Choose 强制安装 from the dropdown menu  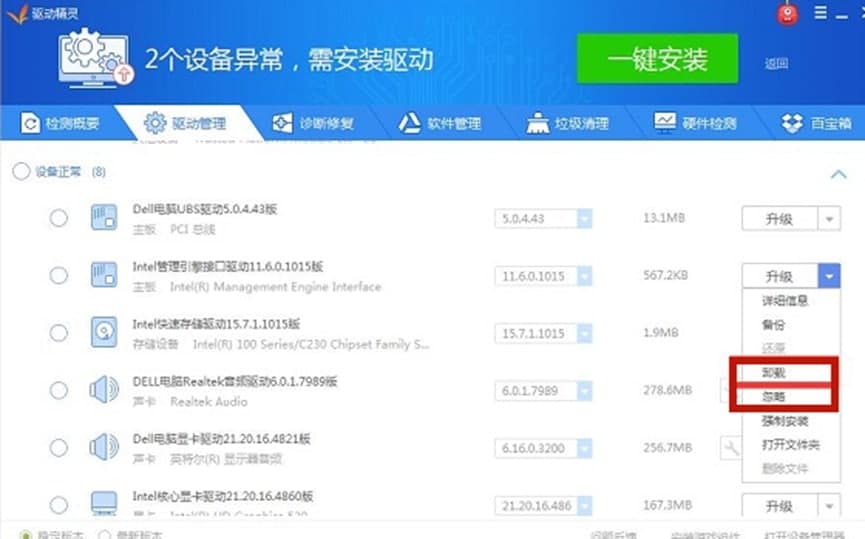784,421
